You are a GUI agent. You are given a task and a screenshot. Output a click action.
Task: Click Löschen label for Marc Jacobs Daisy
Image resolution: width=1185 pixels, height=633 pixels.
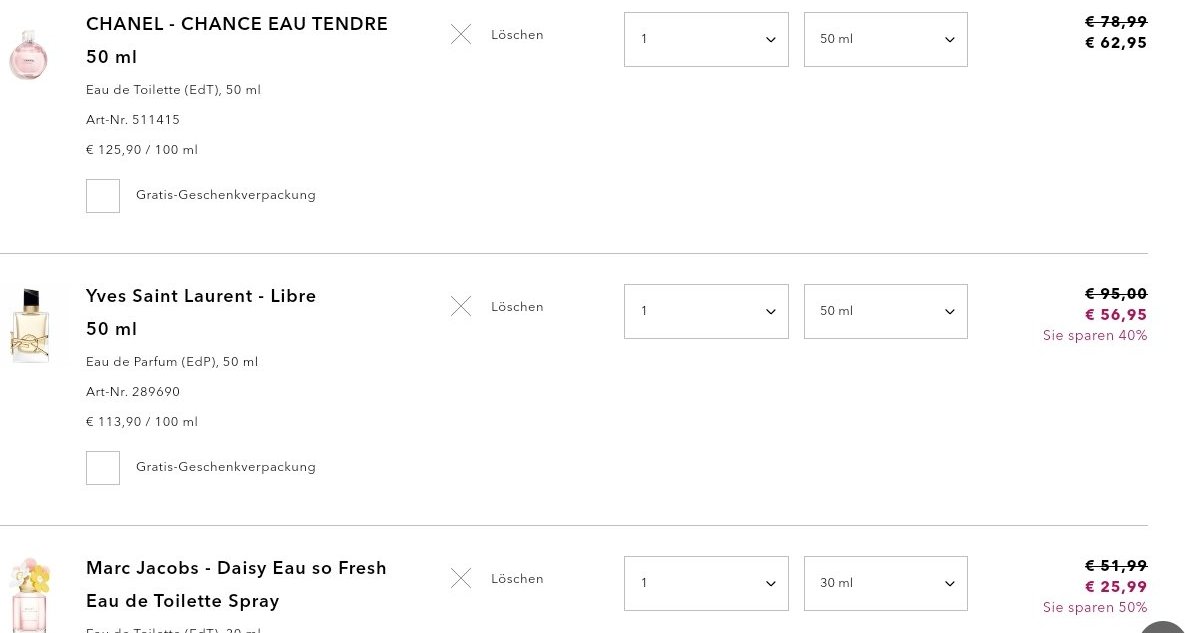(x=517, y=579)
